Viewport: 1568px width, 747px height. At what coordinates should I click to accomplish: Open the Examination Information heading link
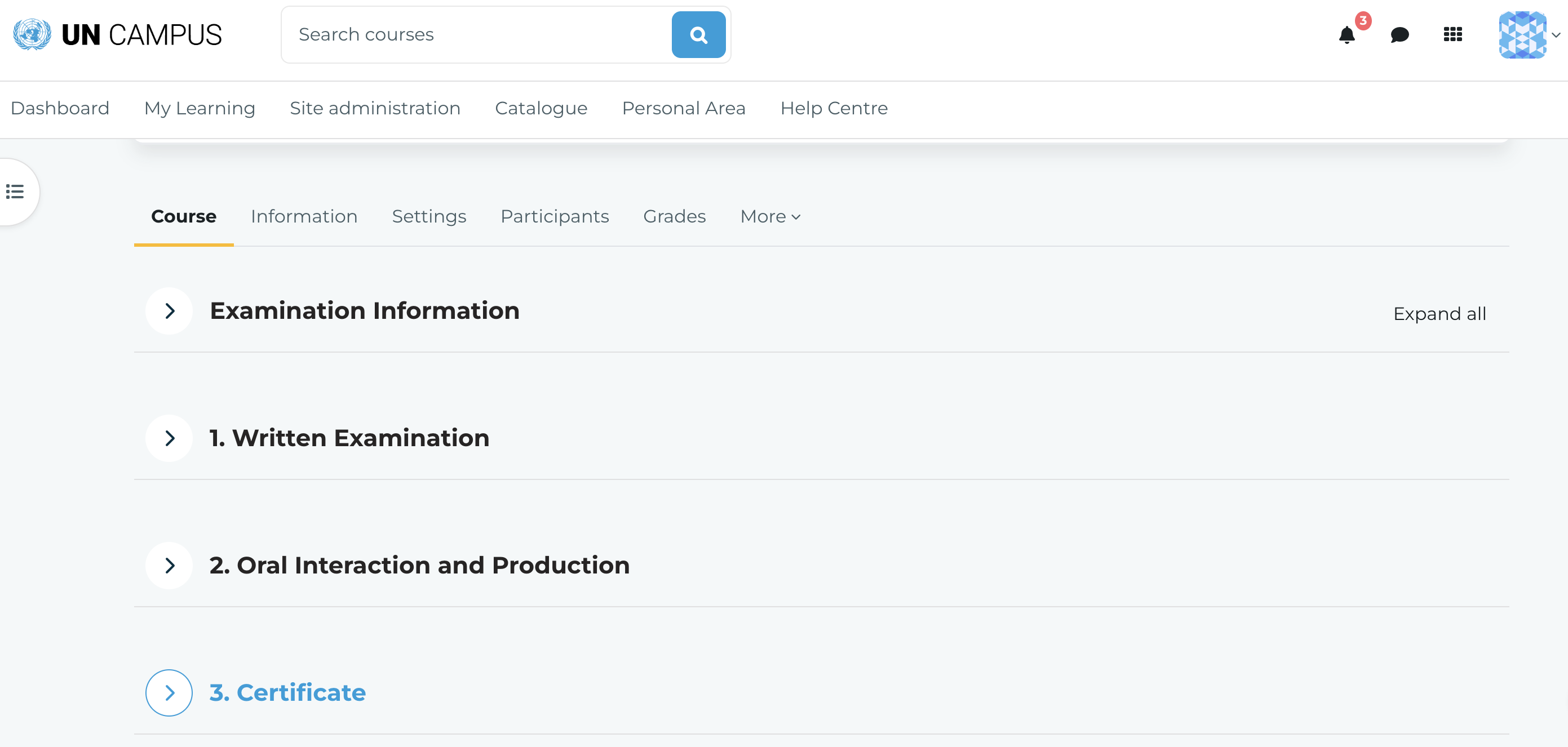(365, 311)
